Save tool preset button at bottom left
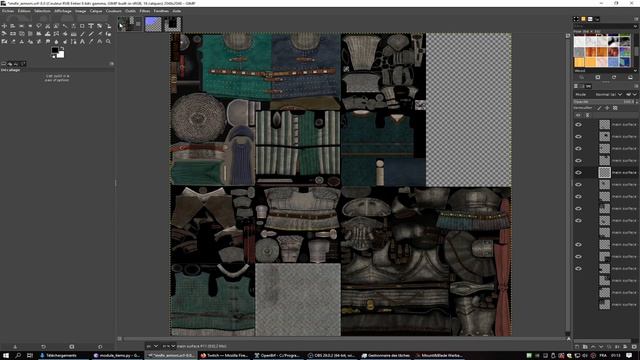 click(x=15, y=347)
